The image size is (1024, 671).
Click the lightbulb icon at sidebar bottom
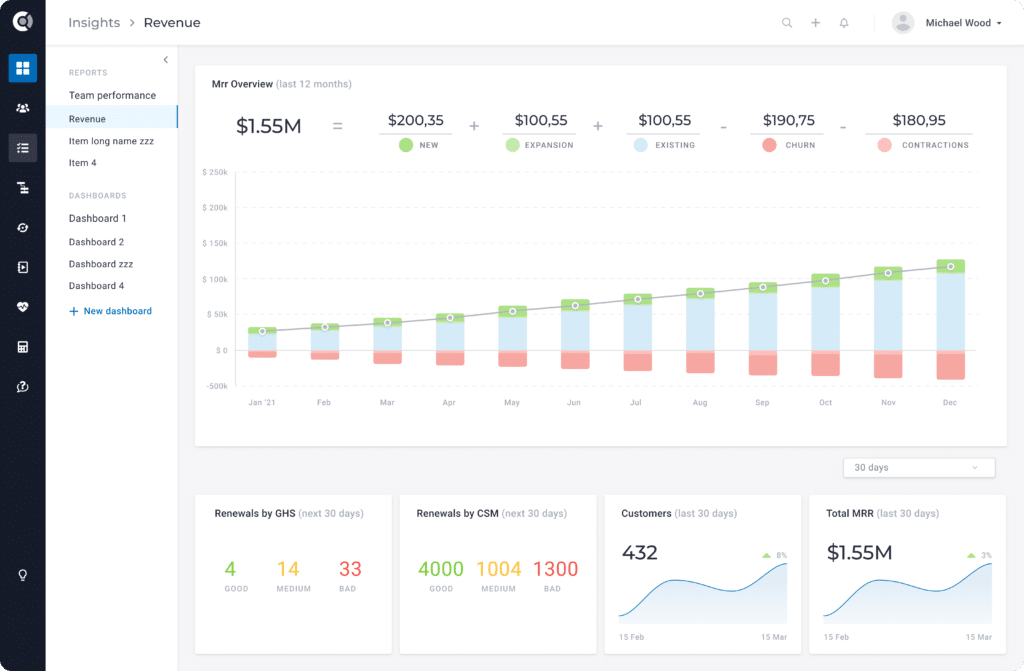point(22,575)
